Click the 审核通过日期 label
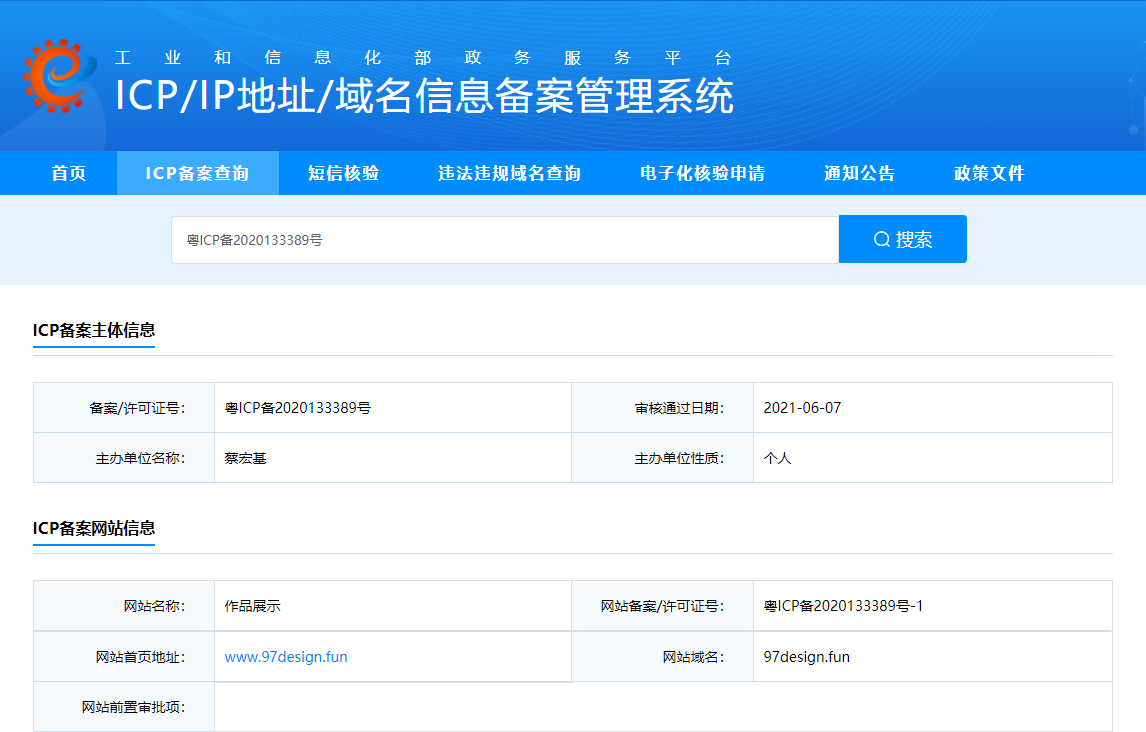 tap(680, 408)
